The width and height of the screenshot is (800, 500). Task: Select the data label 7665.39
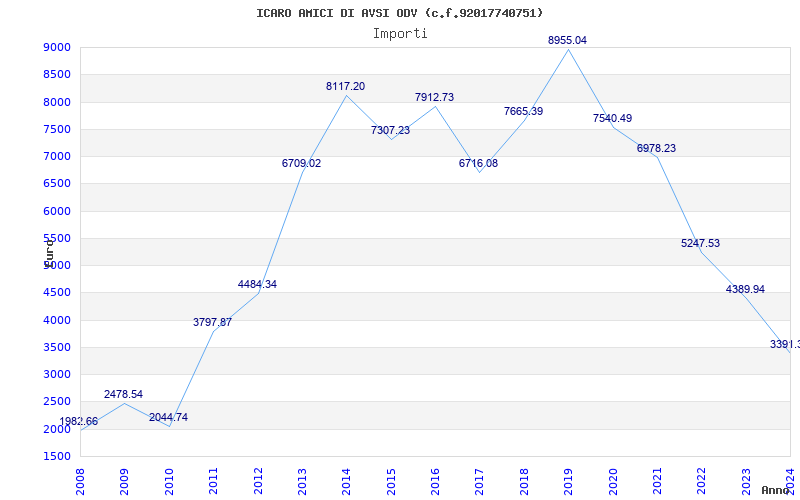[523, 111]
